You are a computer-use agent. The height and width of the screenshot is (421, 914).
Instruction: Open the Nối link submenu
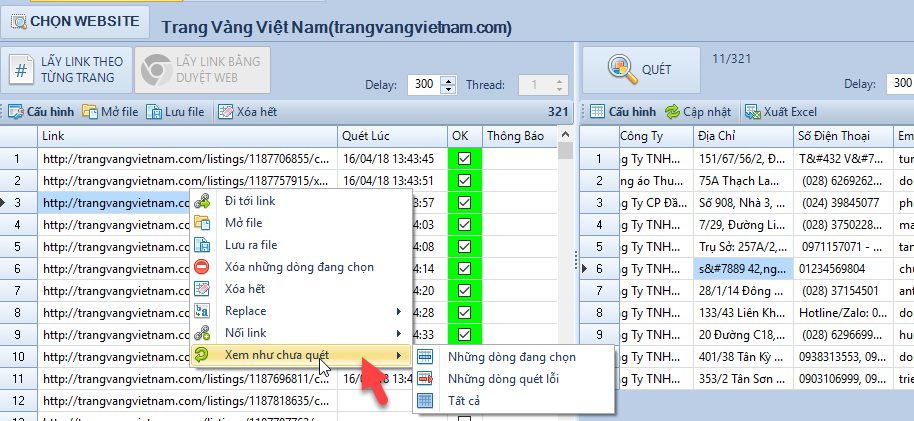pos(301,334)
